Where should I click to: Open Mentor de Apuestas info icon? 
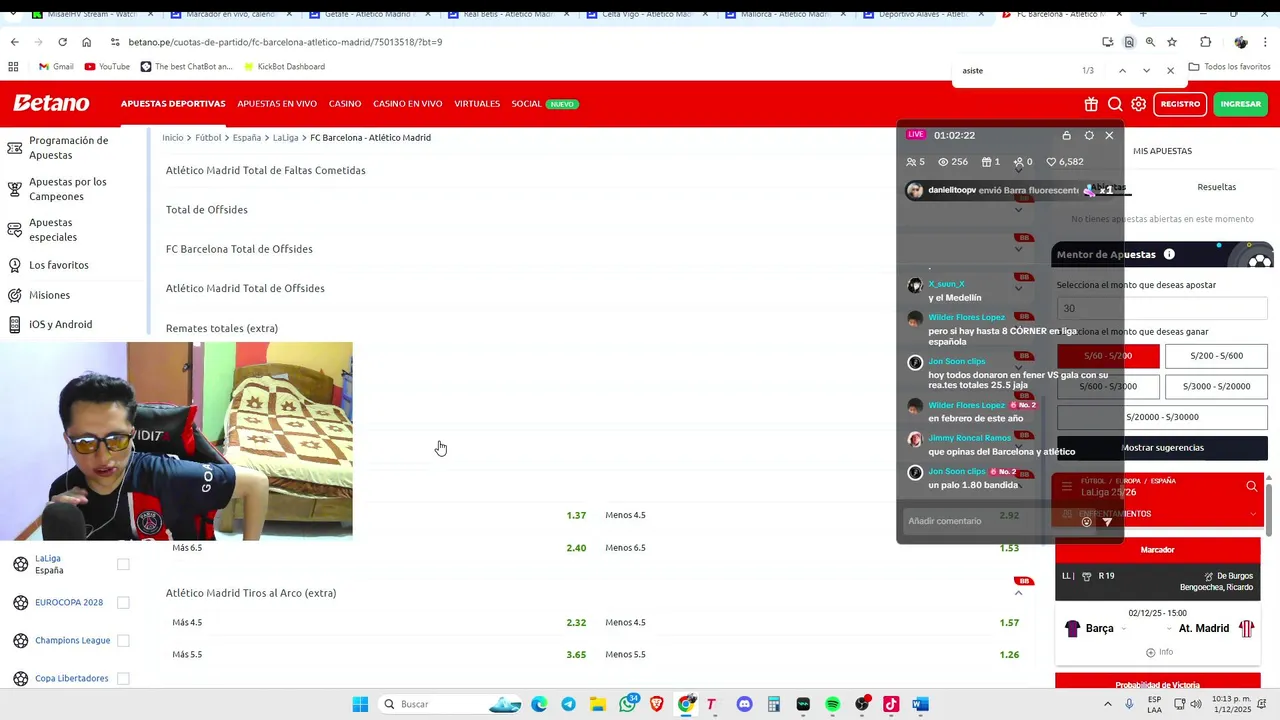(1169, 254)
